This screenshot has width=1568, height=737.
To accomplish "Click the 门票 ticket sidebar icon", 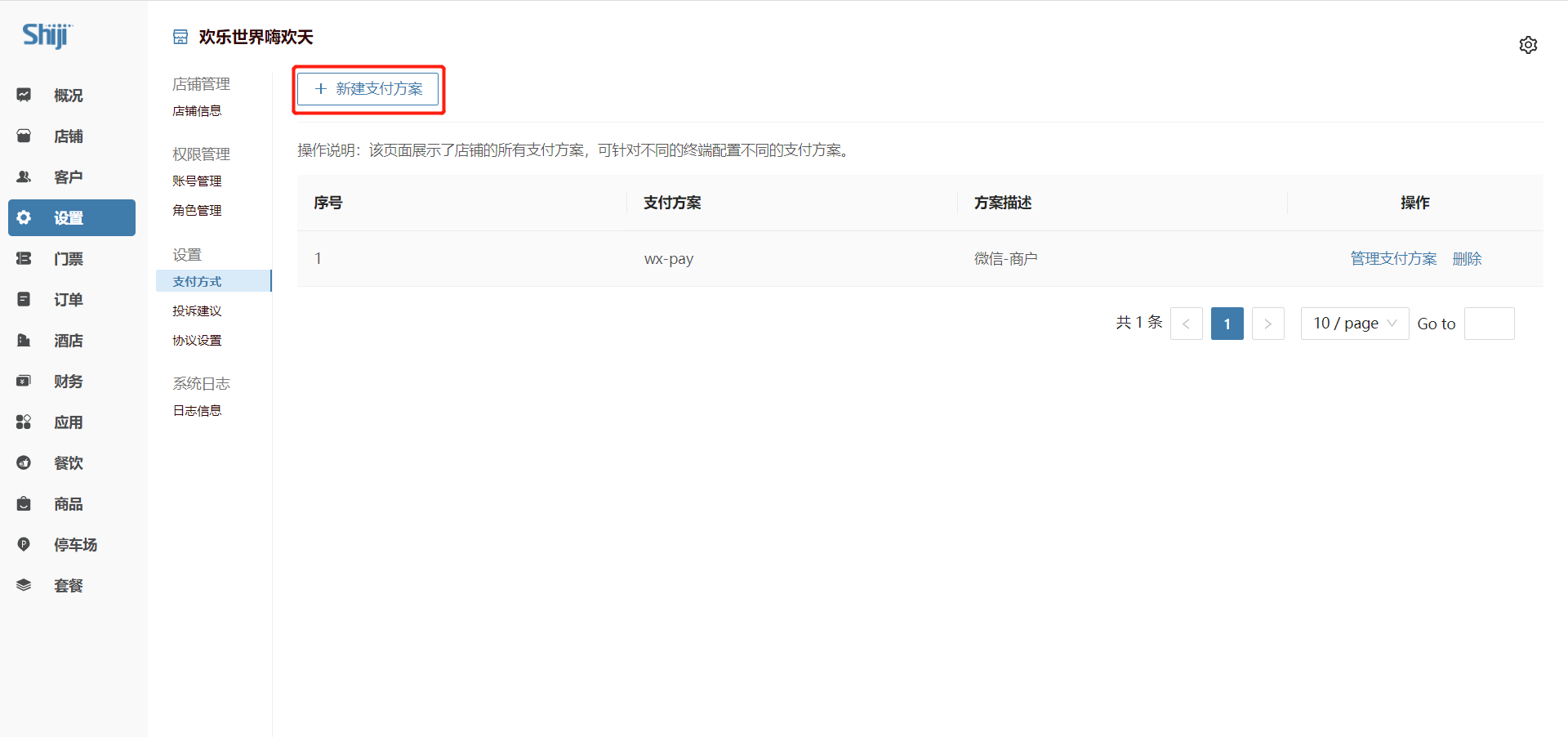I will 24,258.
